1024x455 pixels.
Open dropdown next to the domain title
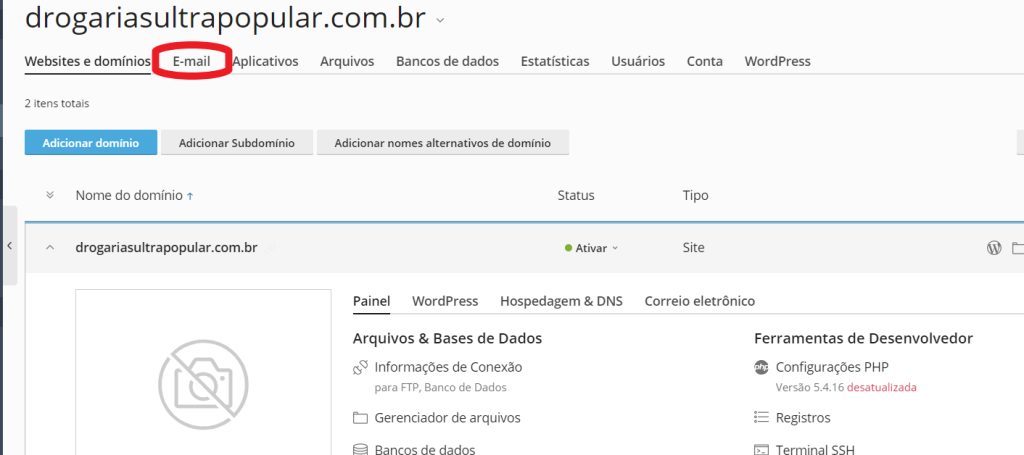pyautogui.click(x=440, y=20)
